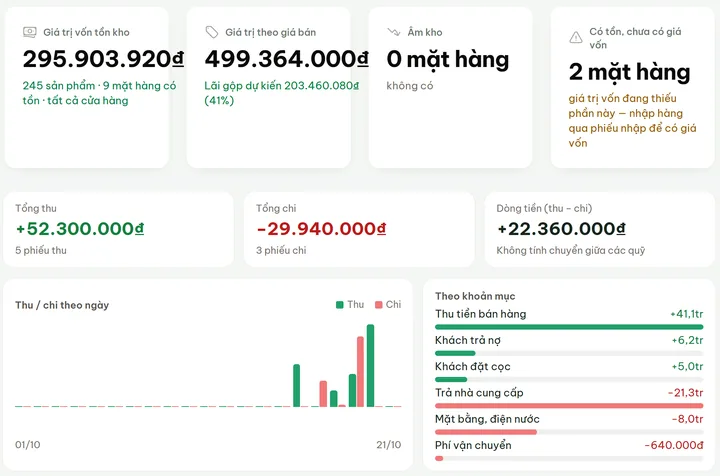Click the Mặt bằng, điện nước progress bar
This screenshot has height=476, width=720.
pyautogui.click(x=569, y=432)
